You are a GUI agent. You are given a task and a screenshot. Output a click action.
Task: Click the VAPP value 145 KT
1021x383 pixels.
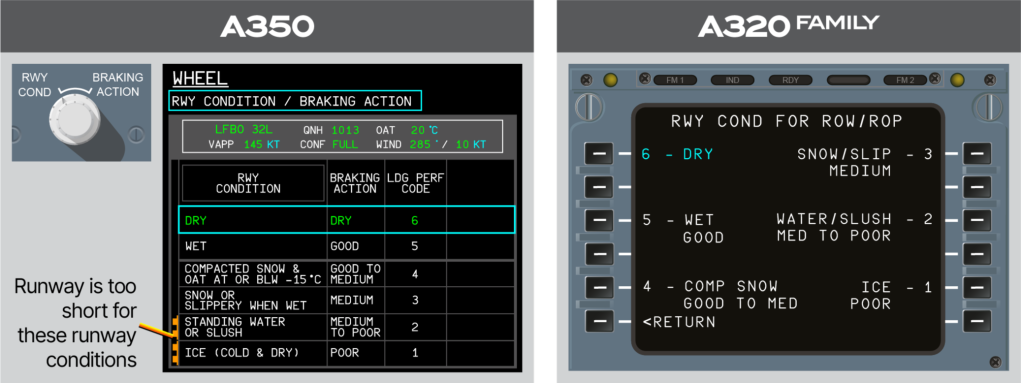[x=262, y=145]
